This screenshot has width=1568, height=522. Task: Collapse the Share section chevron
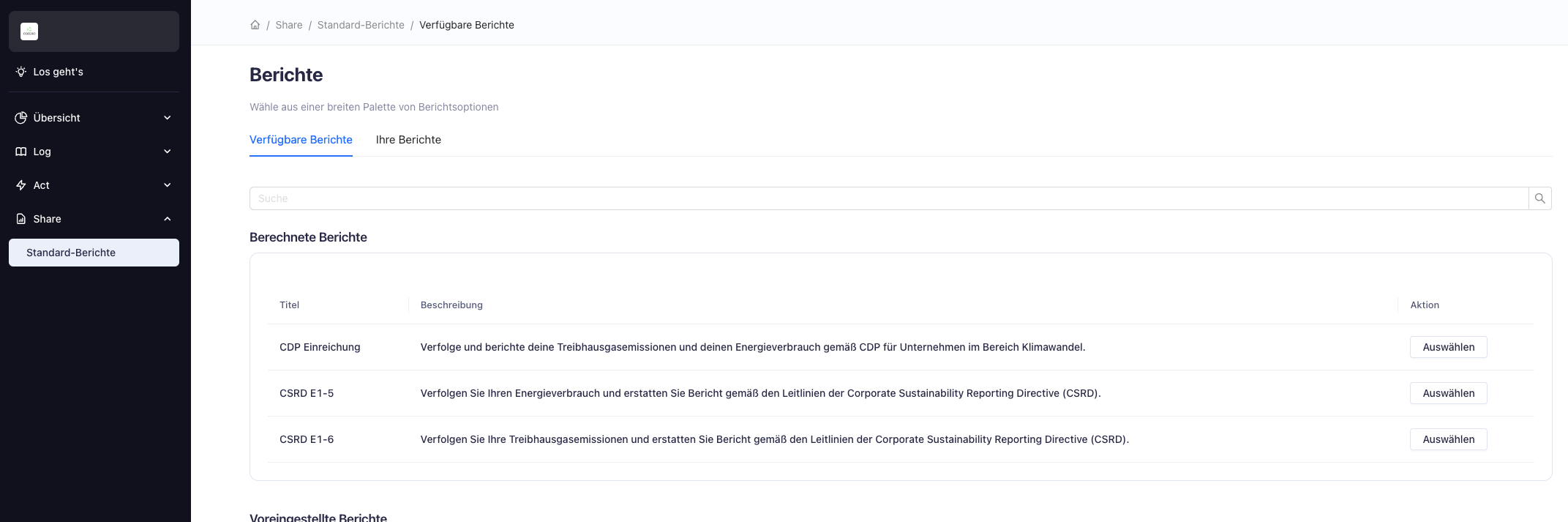167,219
